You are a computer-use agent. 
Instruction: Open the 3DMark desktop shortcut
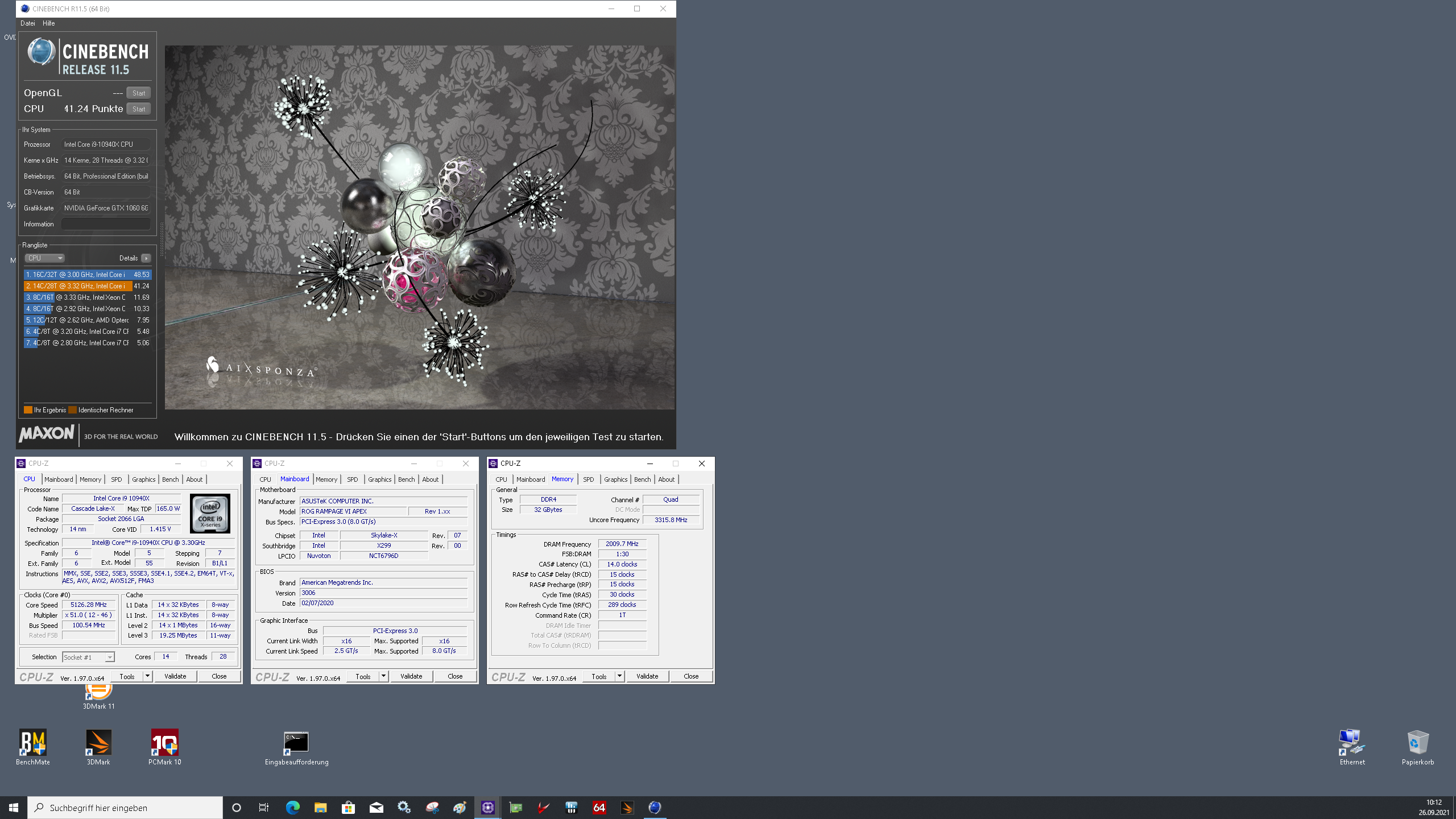point(98,747)
